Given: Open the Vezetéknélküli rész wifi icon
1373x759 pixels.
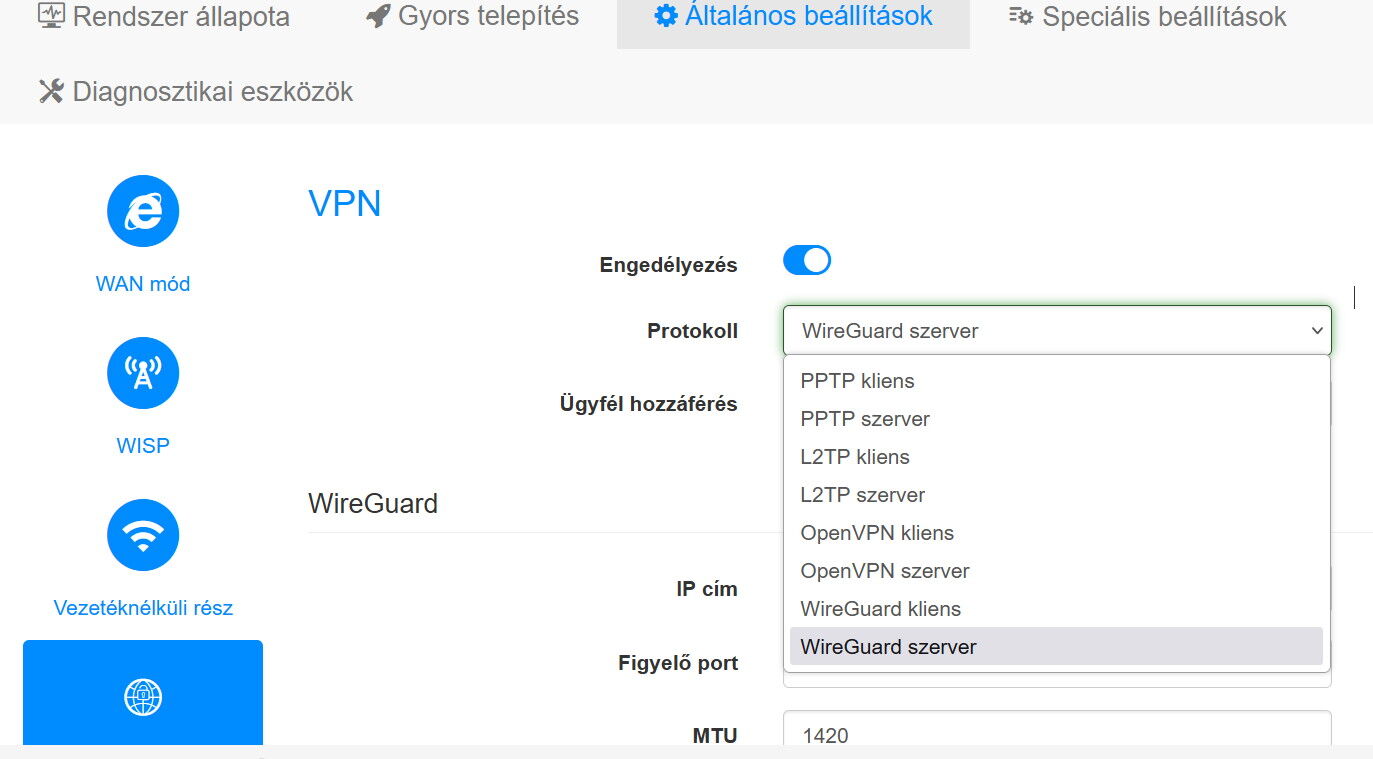Looking at the screenshot, I should 143,535.
